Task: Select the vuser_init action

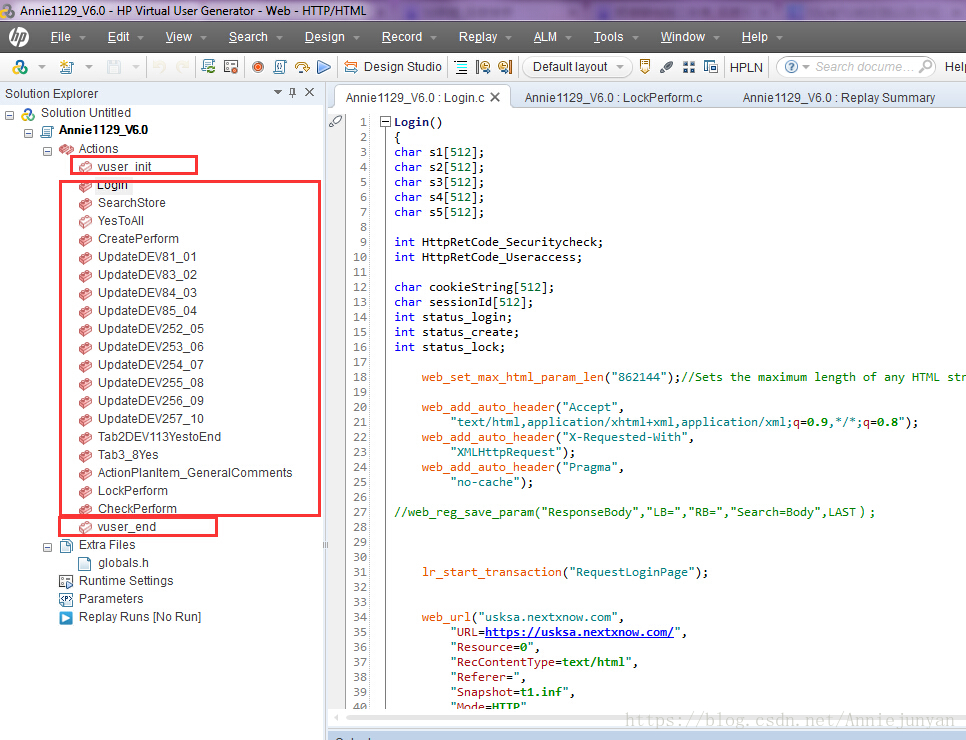Action: [x=124, y=166]
